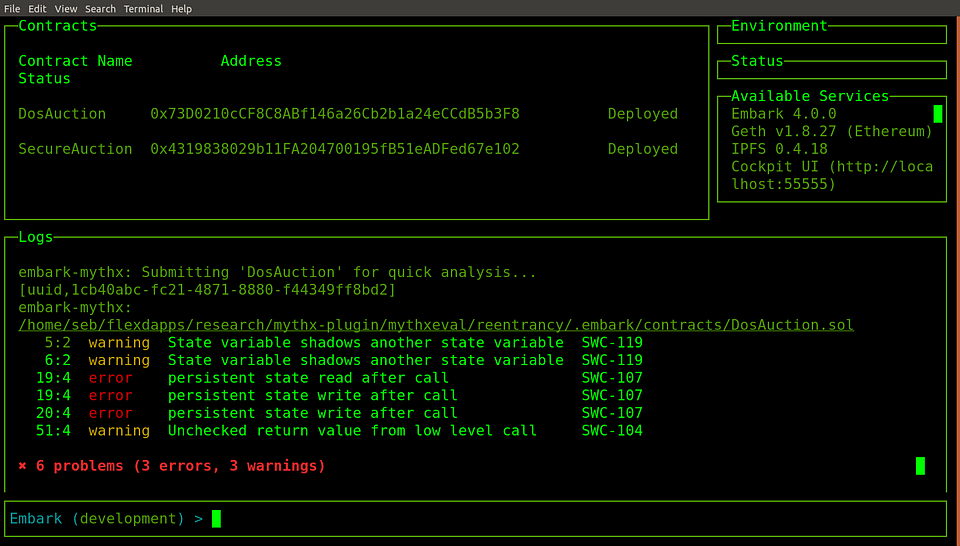Open the Edit menu
The image size is (960, 546).
pyautogui.click(x=37, y=9)
